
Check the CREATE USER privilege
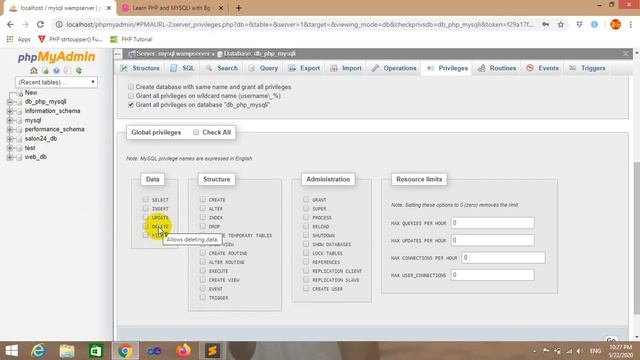click(x=306, y=288)
